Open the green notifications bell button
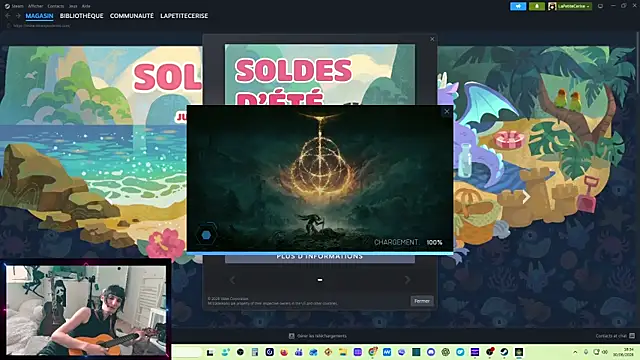This screenshot has width=640, height=360. coord(537,6)
